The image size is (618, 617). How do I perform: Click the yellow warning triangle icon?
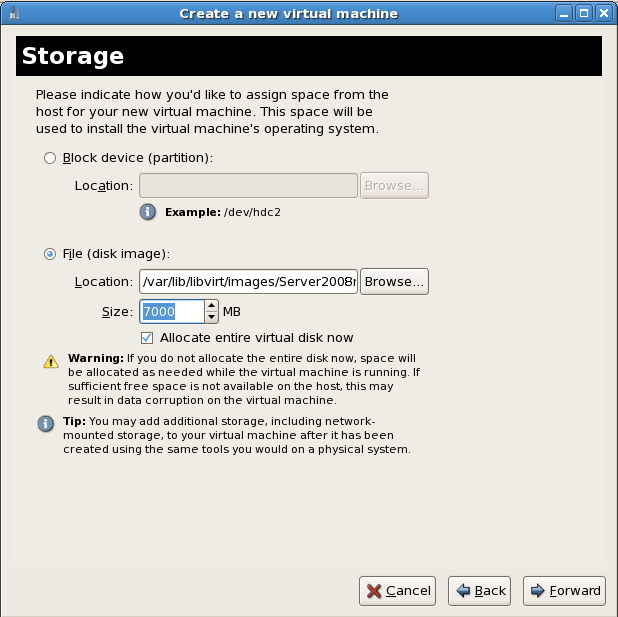[x=51, y=361]
